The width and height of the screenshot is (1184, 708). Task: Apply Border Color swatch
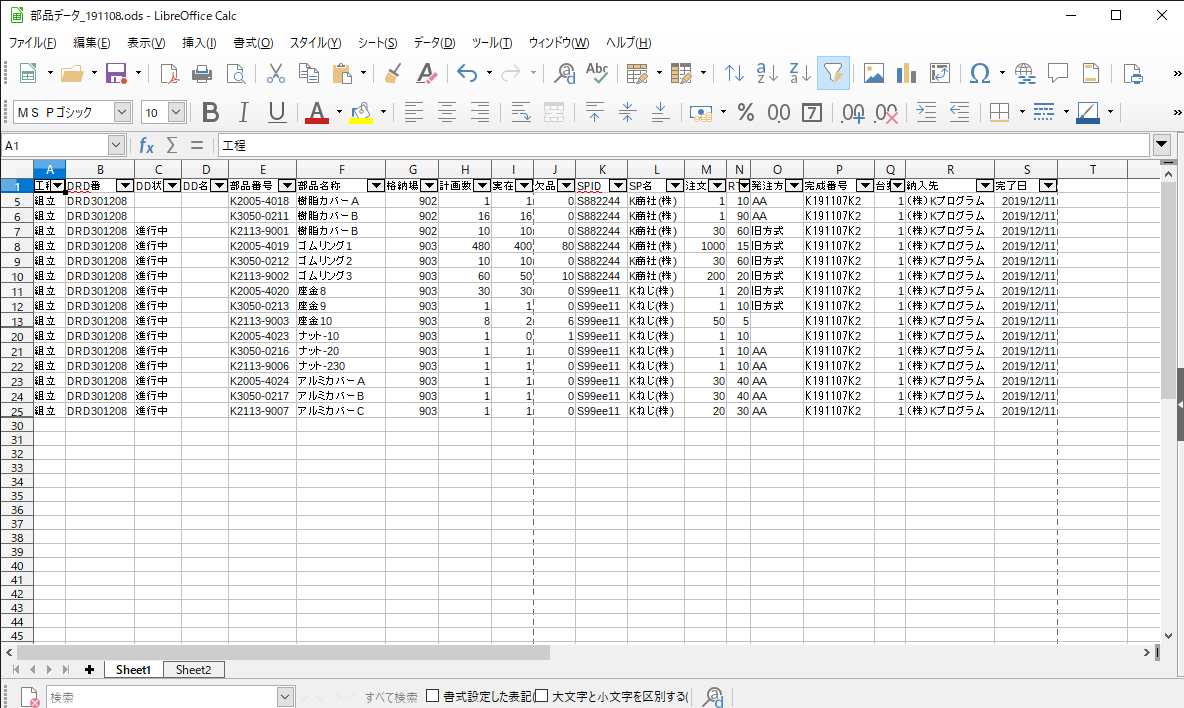pos(1087,112)
